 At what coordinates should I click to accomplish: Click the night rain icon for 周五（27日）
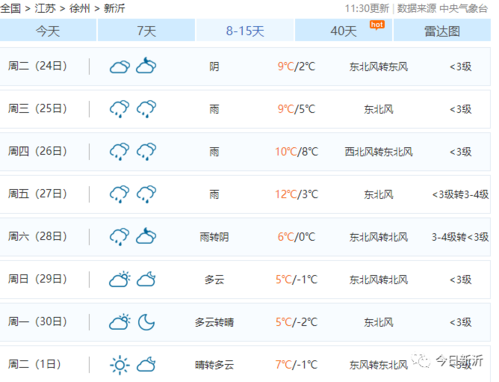click(146, 194)
